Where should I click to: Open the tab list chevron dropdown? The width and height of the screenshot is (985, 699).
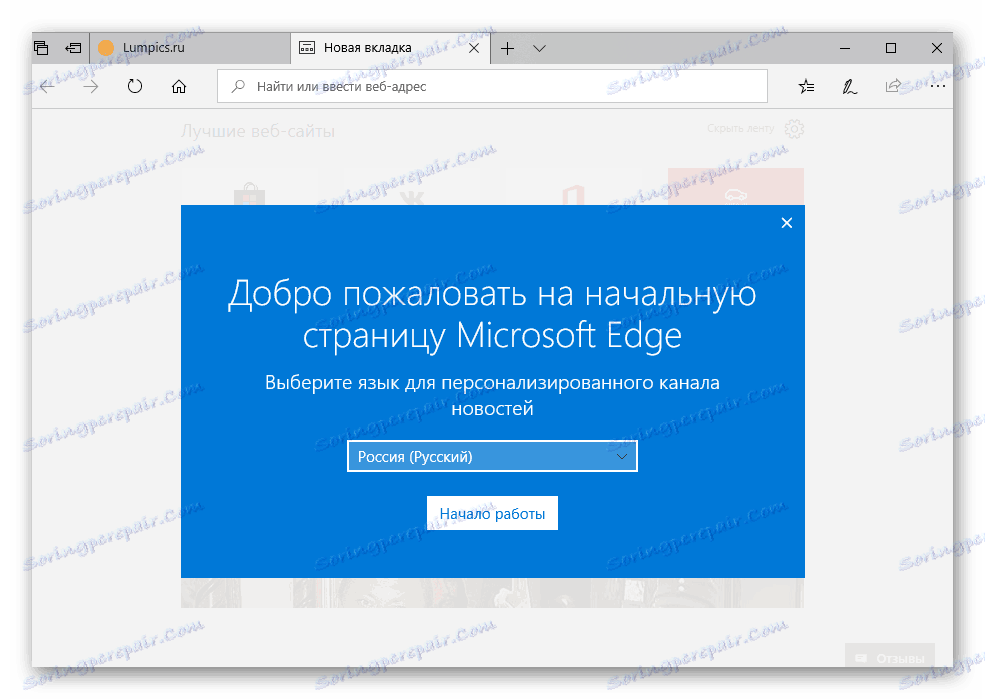[539, 47]
